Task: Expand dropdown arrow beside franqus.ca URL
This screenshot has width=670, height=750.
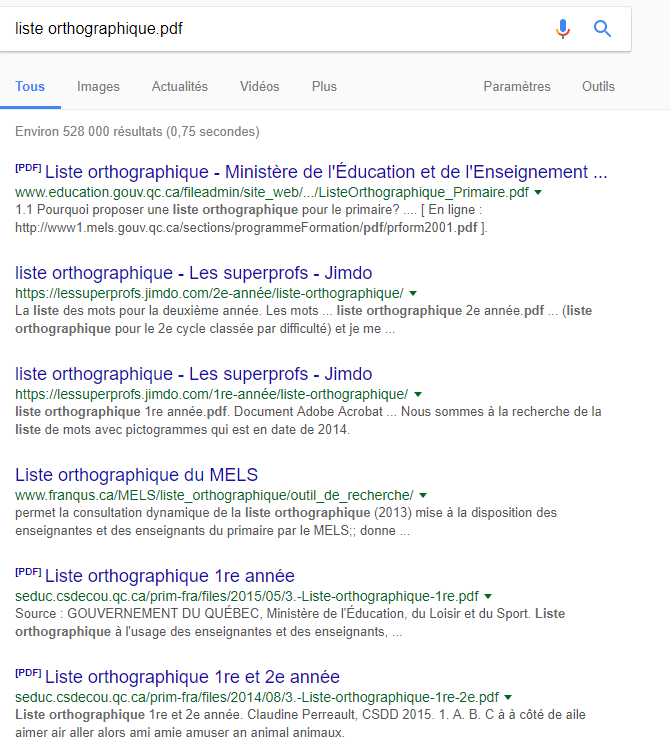Action: pyautogui.click(x=423, y=495)
